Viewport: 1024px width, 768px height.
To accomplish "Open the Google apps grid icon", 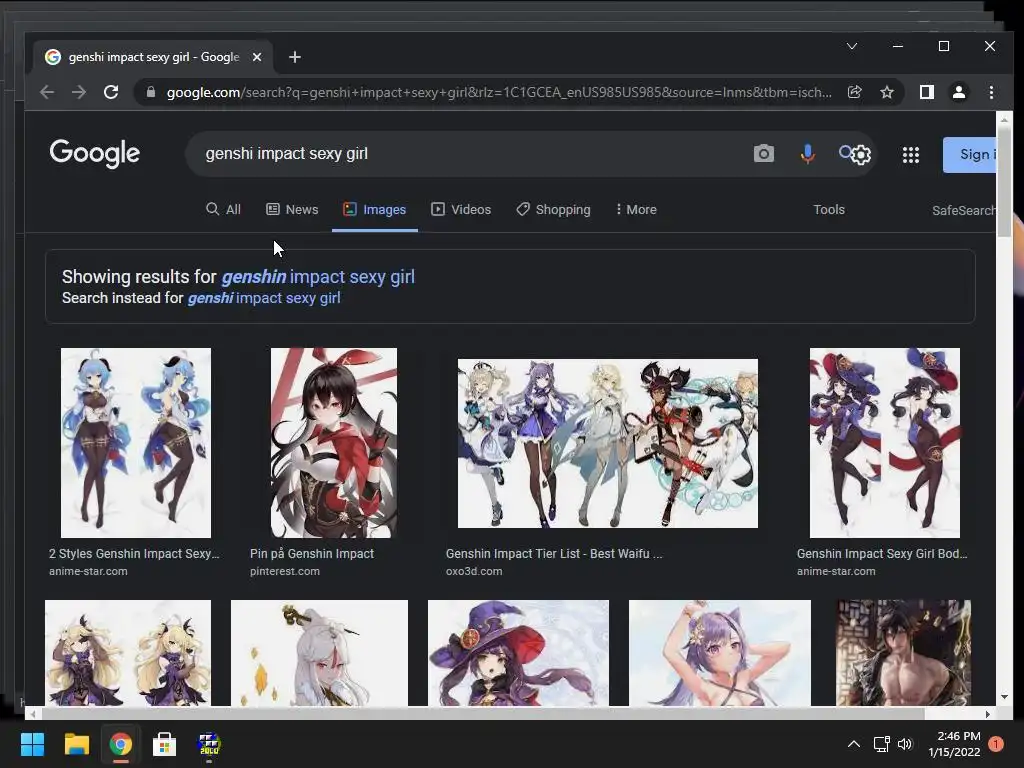I will pyautogui.click(x=911, y=155).
